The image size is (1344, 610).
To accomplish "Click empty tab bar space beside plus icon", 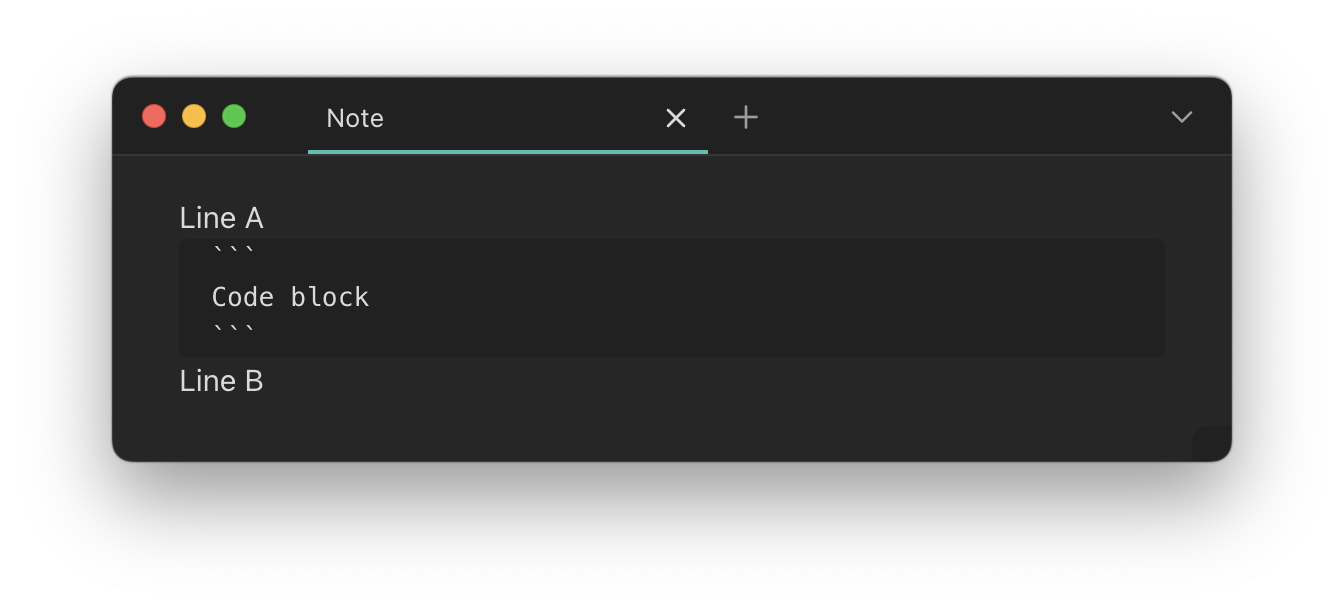I will pyautogui.click(x=950, y=118).
